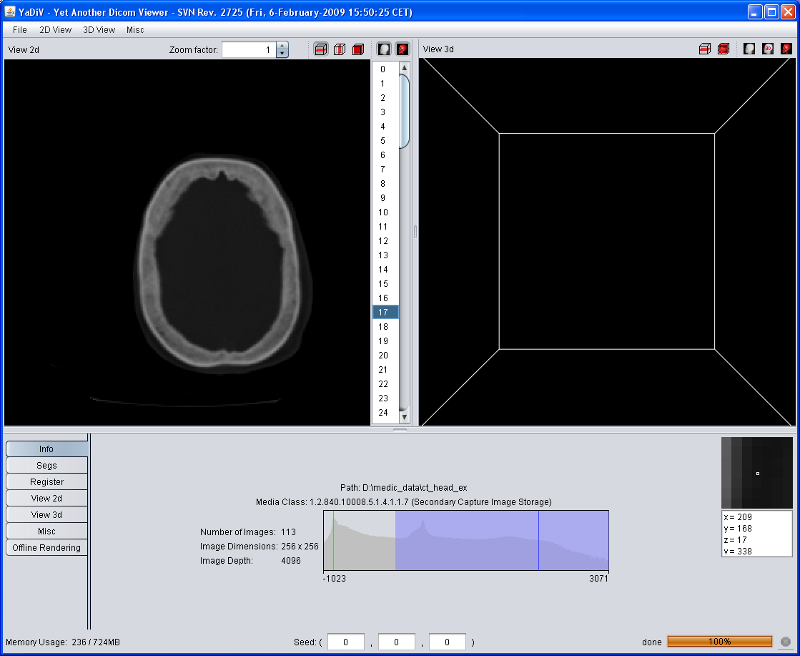Click the vertical-slice cube icon in View 2d
Screen dimensions: 800x656
coord(339,49)
